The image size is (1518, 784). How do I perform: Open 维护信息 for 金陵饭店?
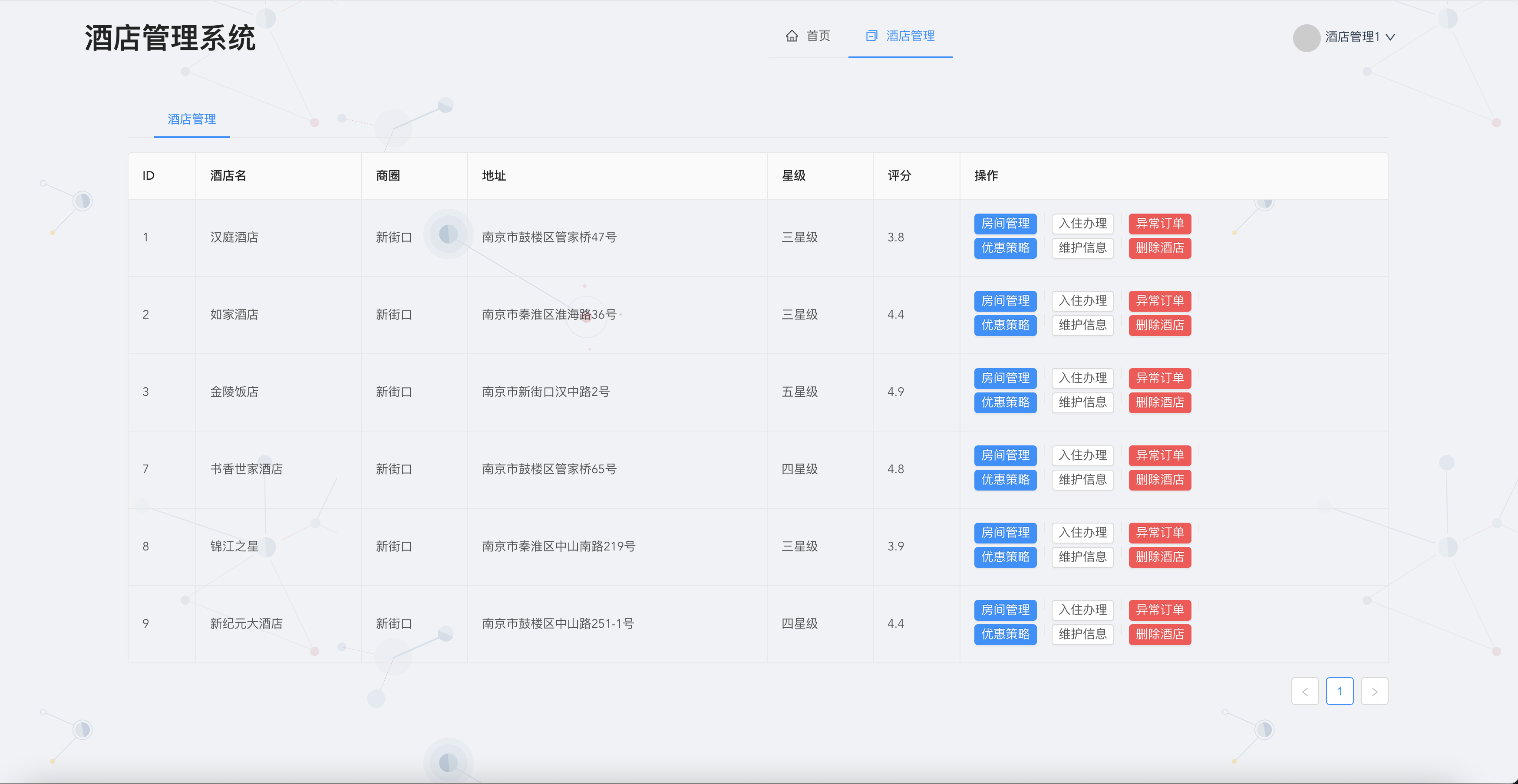pos(1082,402)
